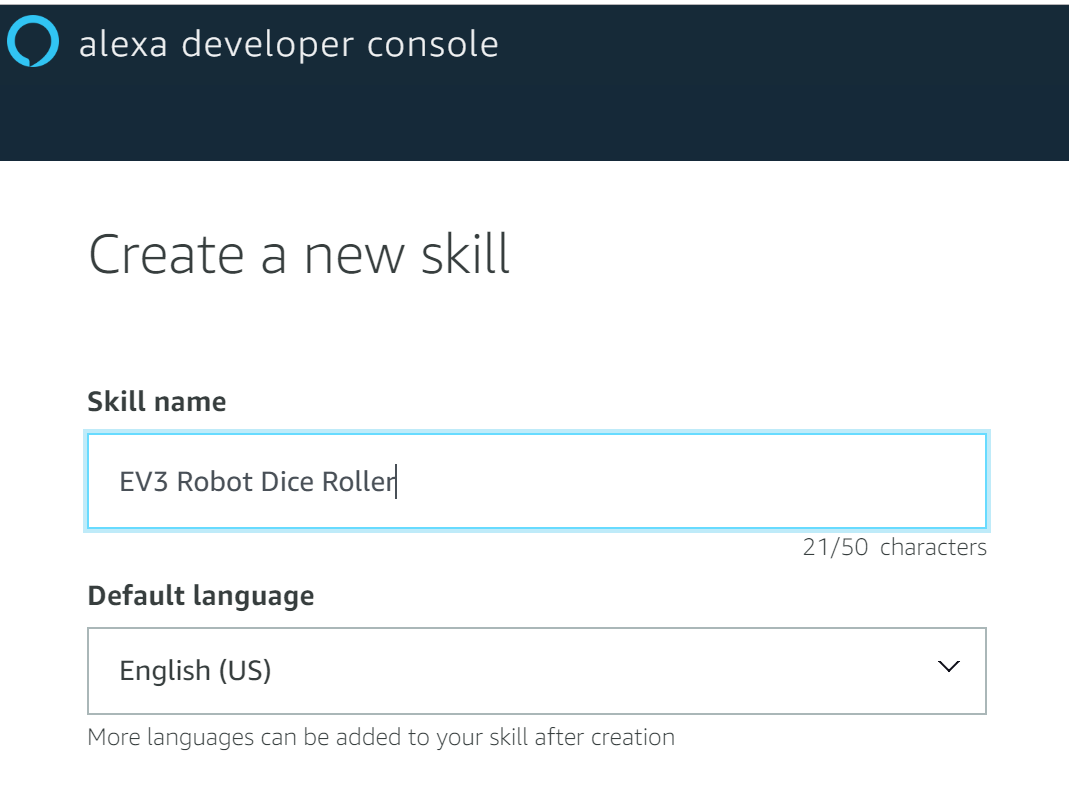Click the '21/50 characters' counter text
The height and width of the screenshot is (797, 1069).
[x=894, y=547]
